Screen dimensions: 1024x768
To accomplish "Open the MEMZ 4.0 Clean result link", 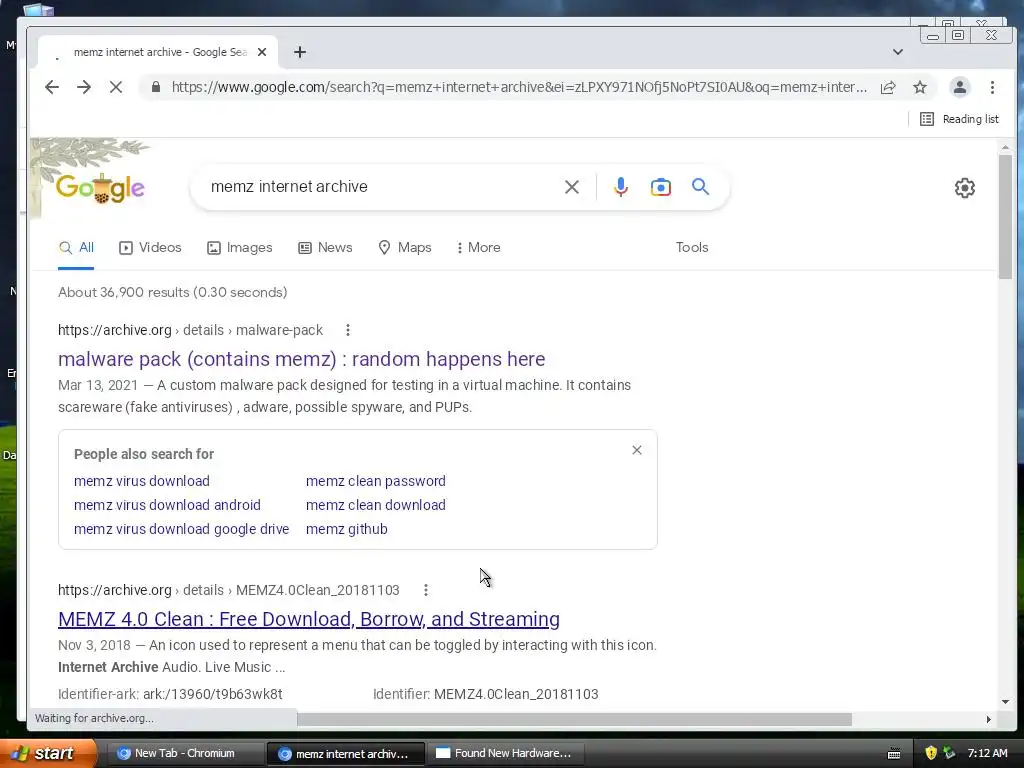I will pos(309,619).
